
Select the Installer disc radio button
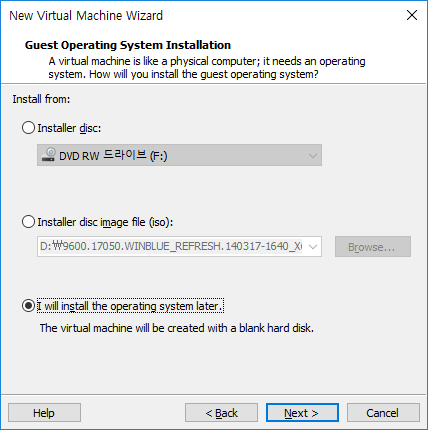pyautogui.click(x=28, y=128)
